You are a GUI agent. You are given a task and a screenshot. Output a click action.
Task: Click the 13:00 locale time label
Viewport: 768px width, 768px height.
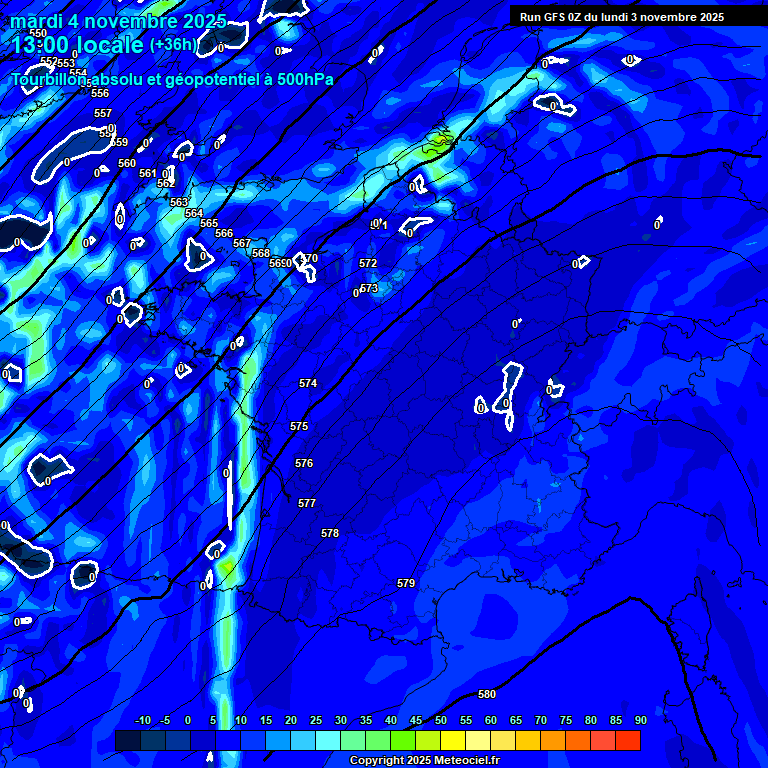tap(77, 45)
